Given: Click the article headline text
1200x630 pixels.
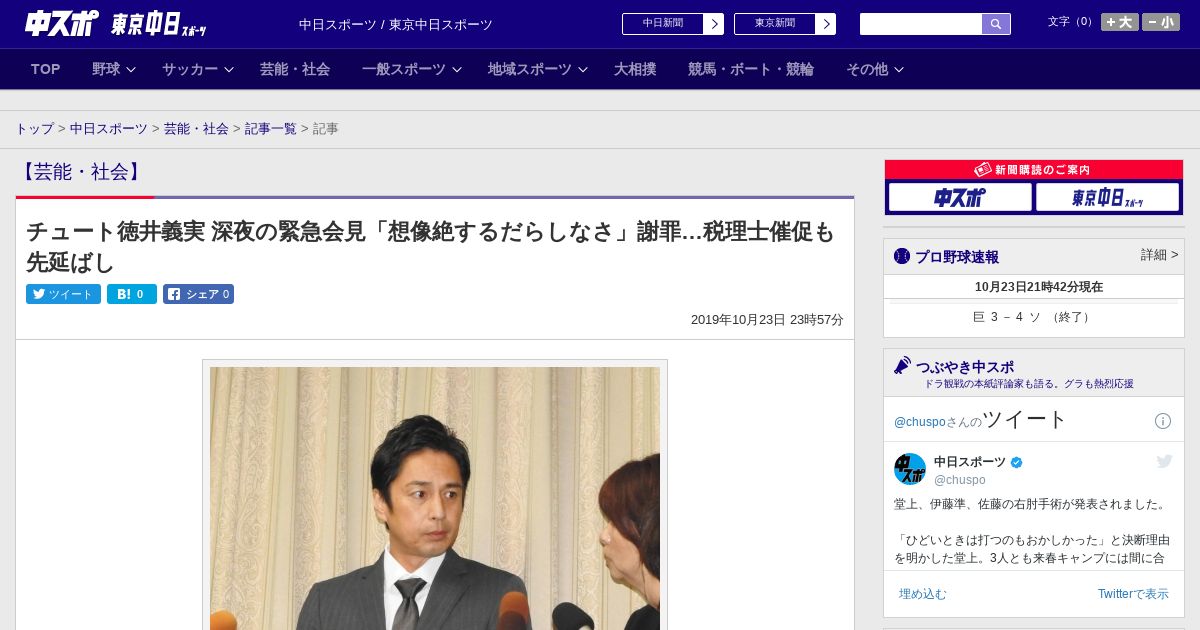Looking at the screenshot, I should (430, 247).
